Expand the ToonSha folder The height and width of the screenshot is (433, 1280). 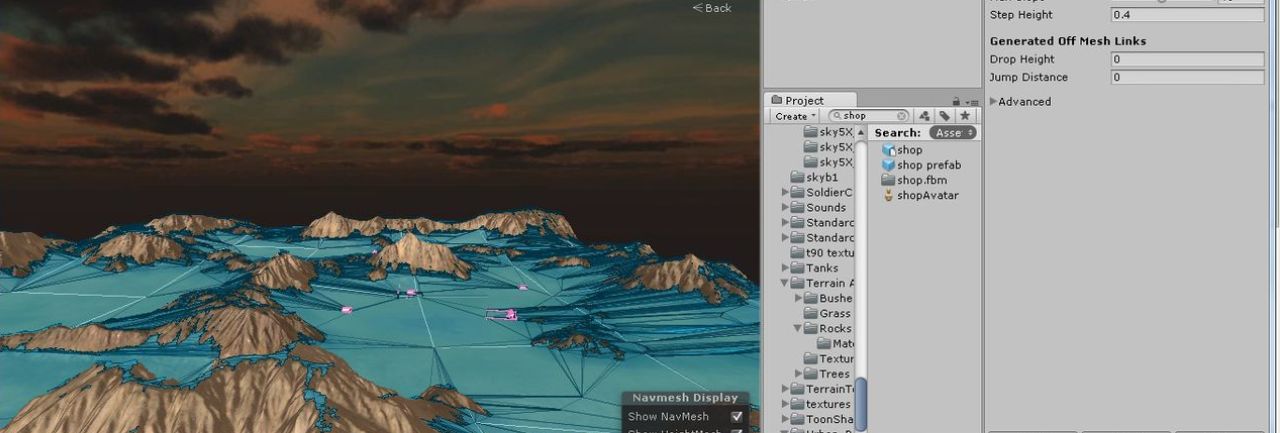(x=786, y=419)
